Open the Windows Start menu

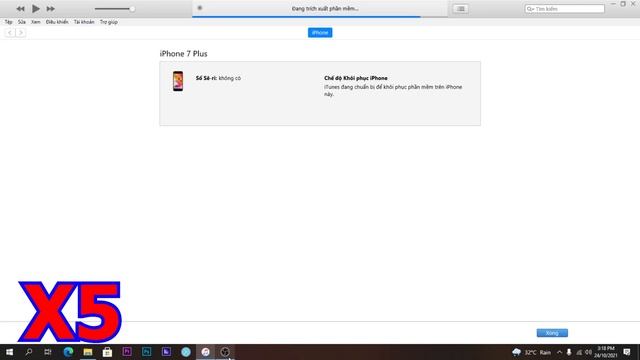[x=9, y=352]
